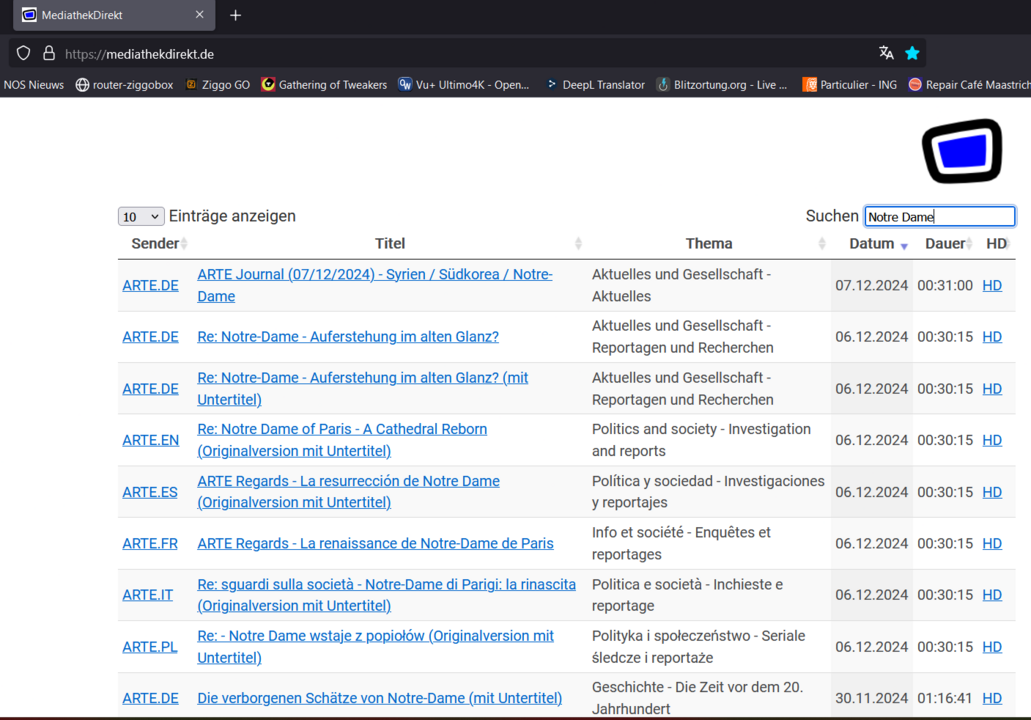
Task: Toggle sorting on the Sender column
Action: pyautogui.click(x=156, y=243)
